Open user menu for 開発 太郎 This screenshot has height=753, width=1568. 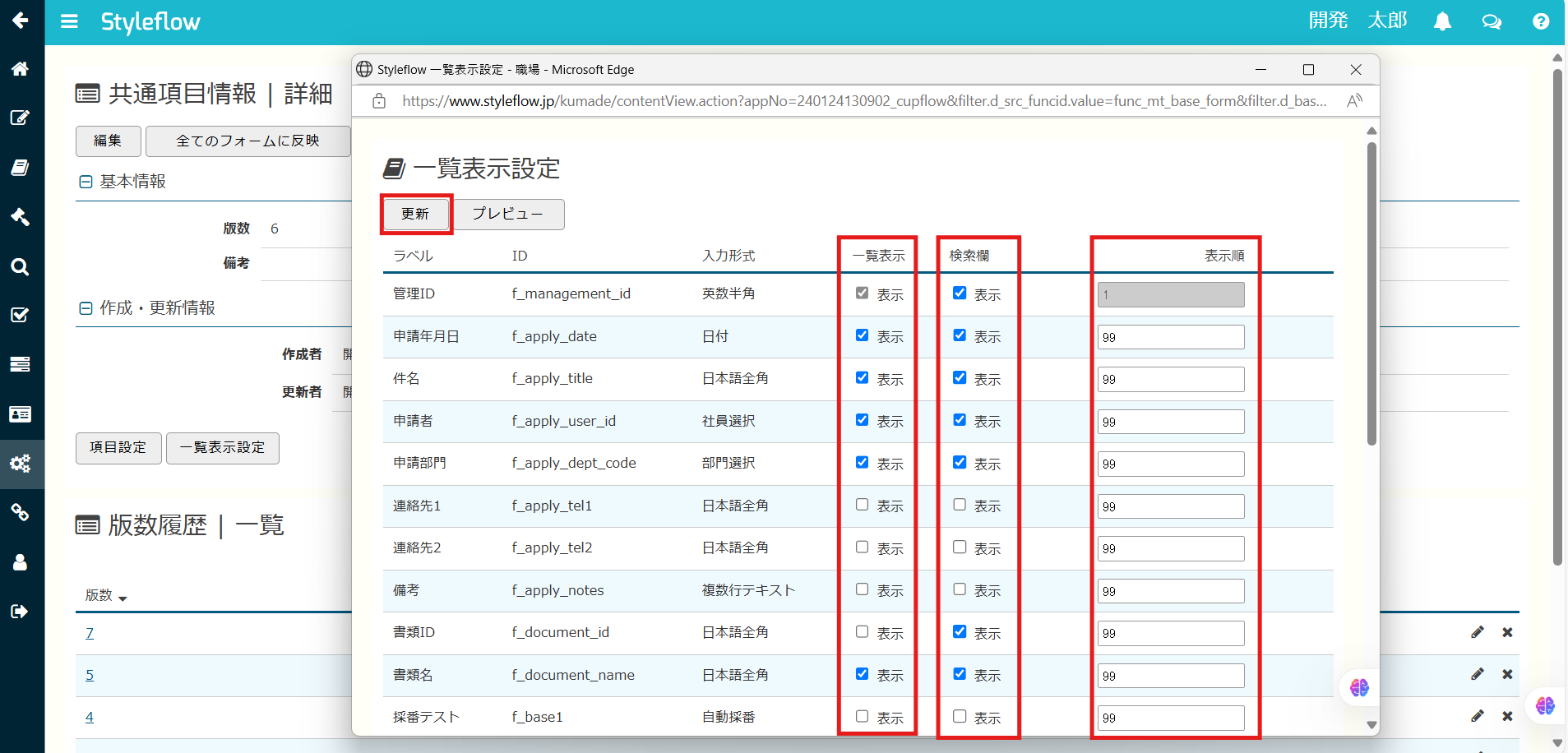tap(1355, 21)
